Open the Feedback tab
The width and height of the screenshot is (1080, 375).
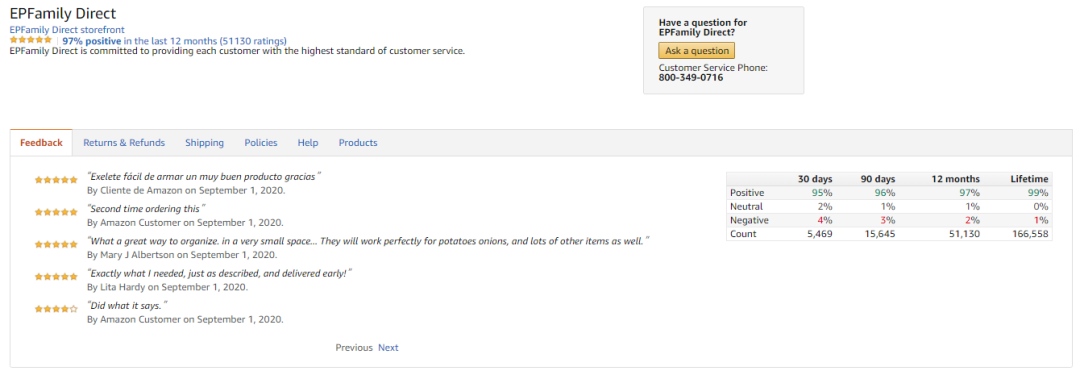(x=41, y=143)
